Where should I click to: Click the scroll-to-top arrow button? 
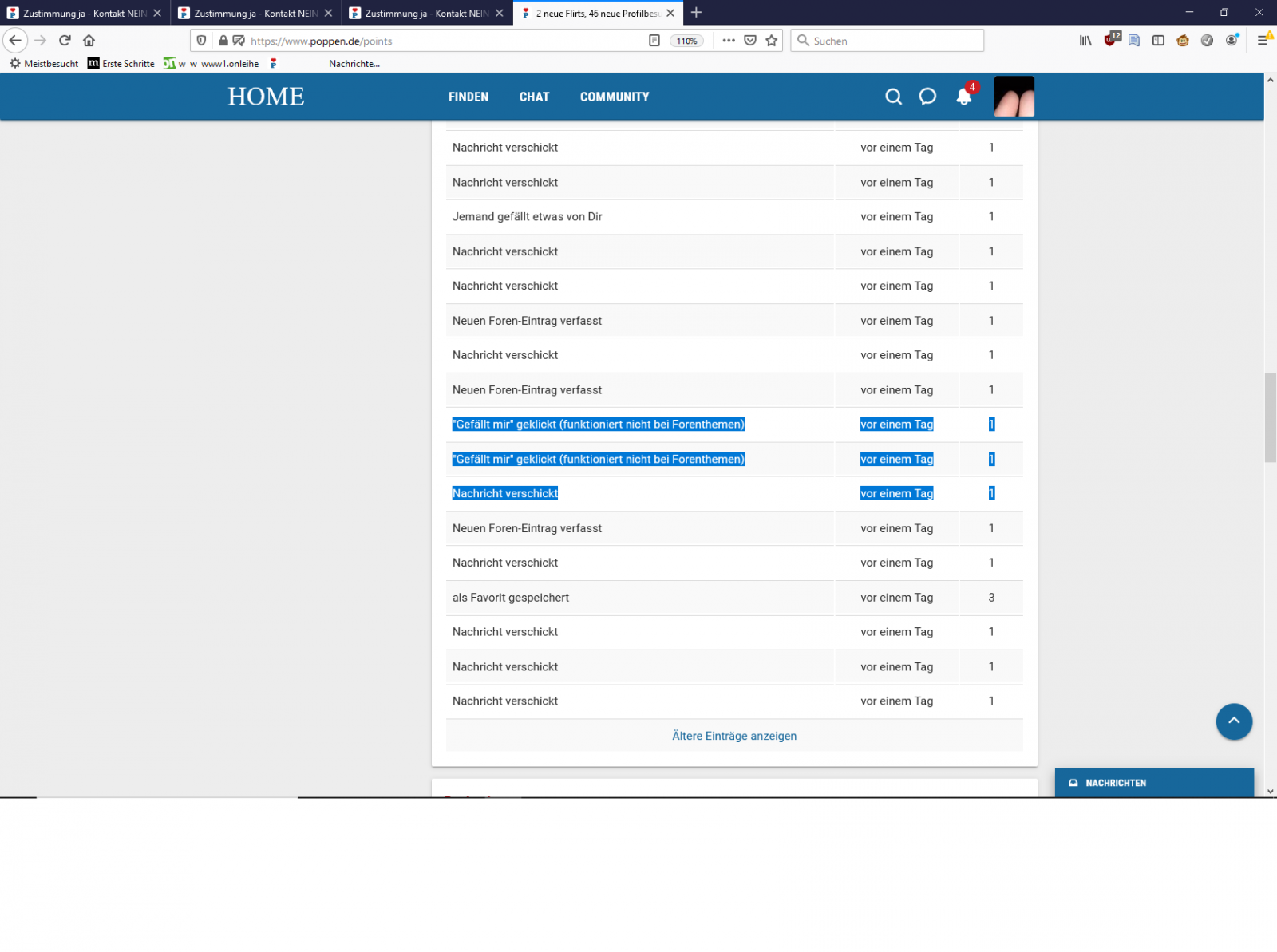(1233, 721)
